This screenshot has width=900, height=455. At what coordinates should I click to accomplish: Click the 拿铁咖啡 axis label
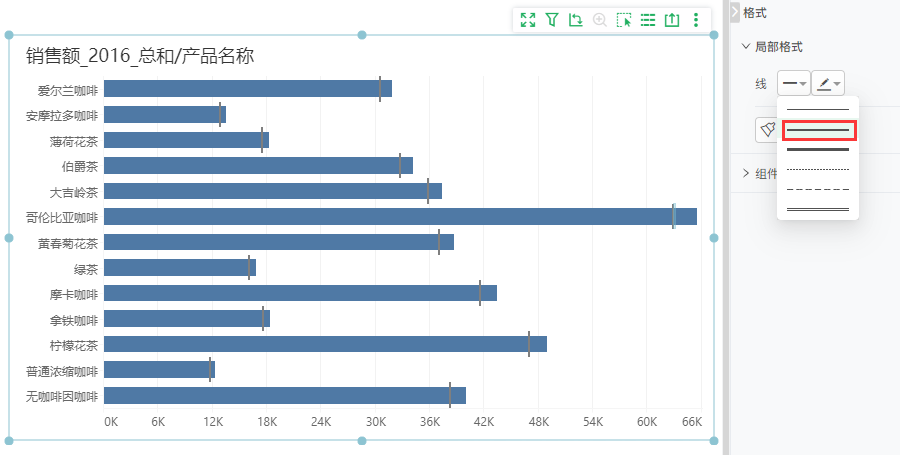point(74,320)
